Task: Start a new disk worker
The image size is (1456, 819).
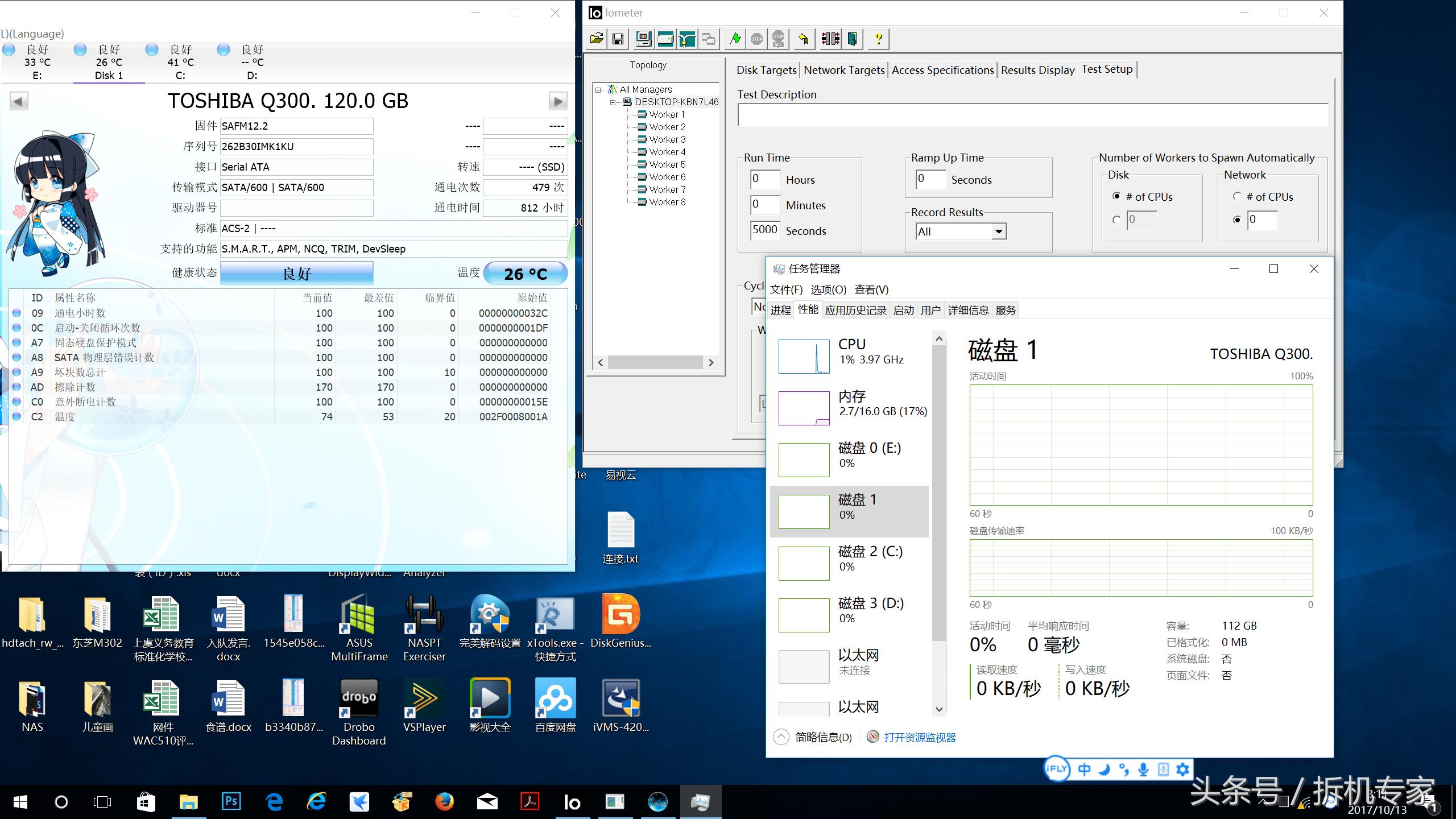Action: coord(665,39)
